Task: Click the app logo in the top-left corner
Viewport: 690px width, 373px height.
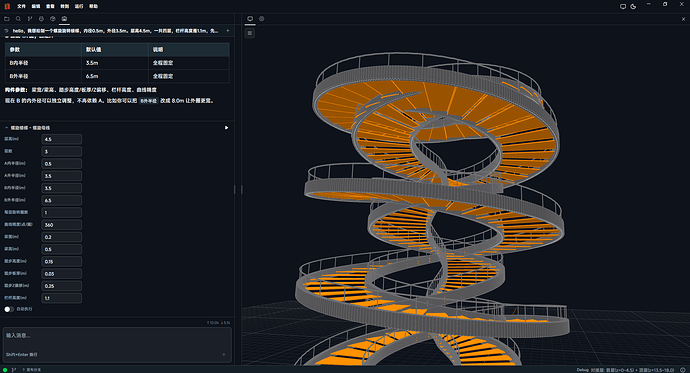Action: coord(7,6)
